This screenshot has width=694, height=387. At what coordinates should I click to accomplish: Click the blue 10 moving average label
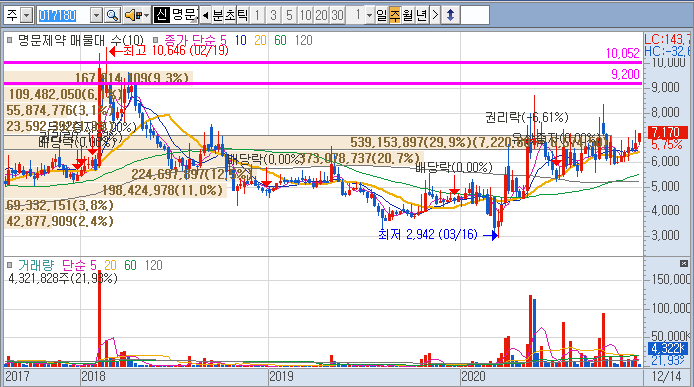pos(240,40)
